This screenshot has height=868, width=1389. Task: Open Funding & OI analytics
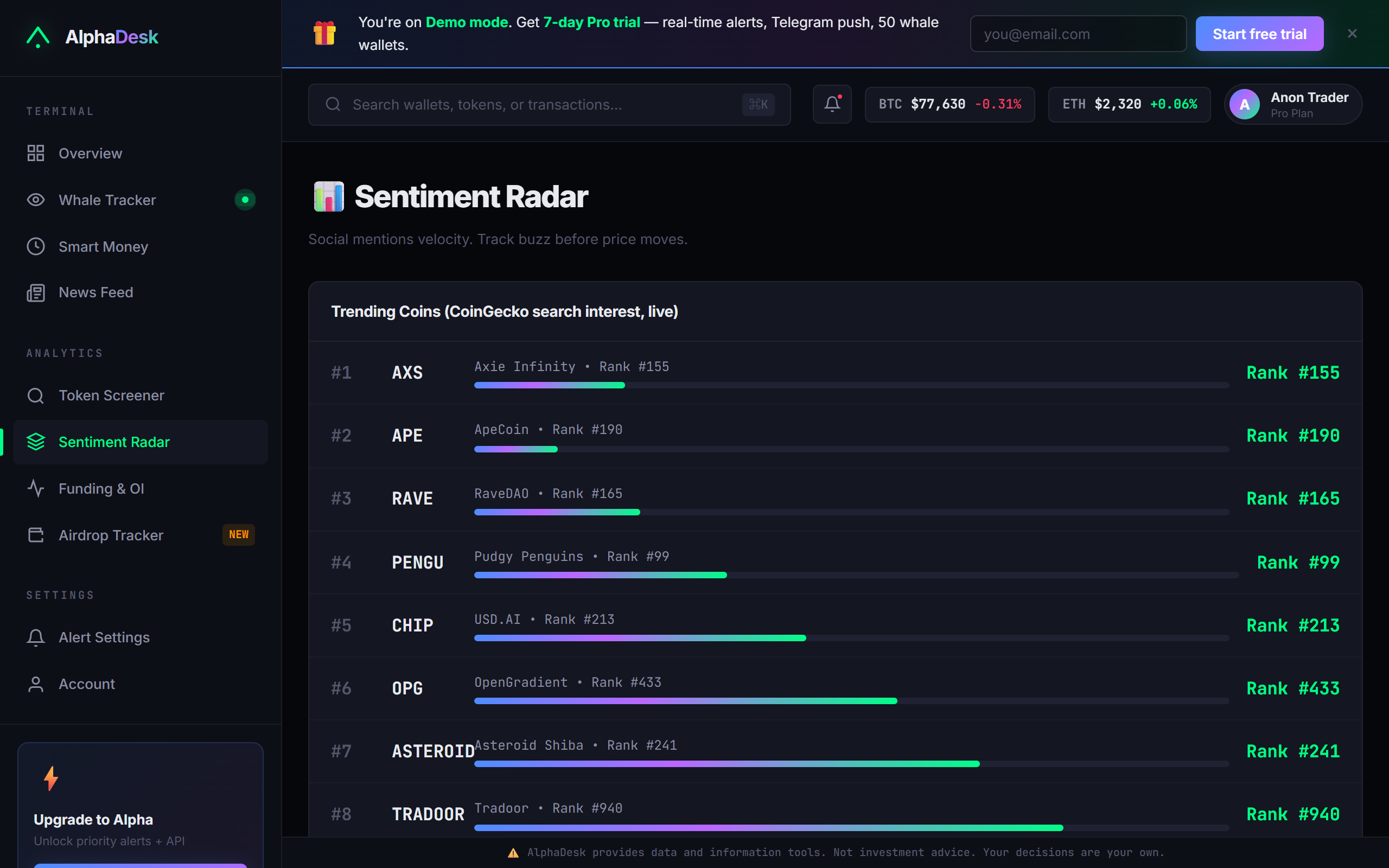[x=141, y=489]
